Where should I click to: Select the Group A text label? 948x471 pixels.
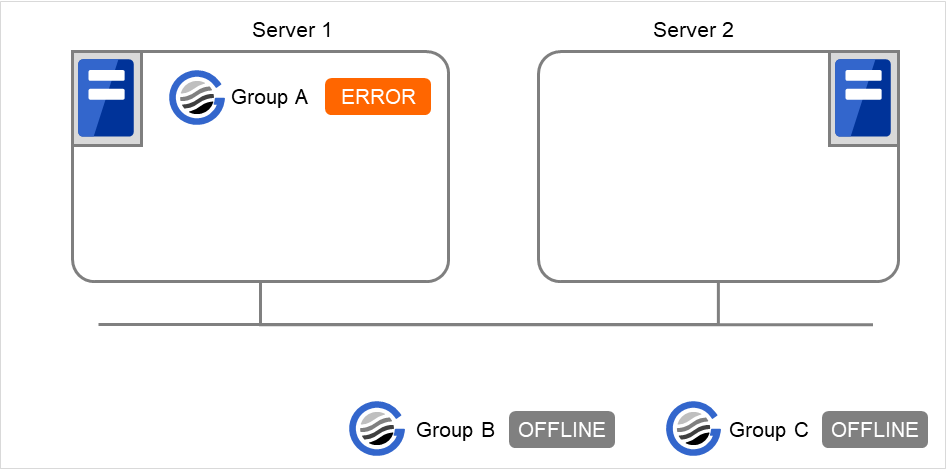[x=269, y=97]
